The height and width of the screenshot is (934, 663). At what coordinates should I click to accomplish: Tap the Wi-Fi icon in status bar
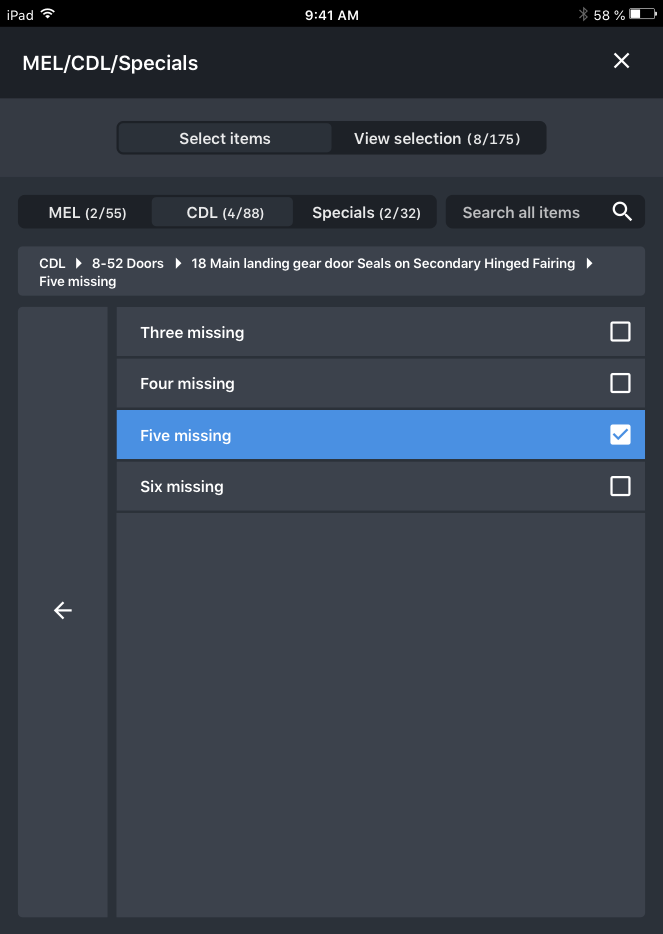(x=48, y=14)
